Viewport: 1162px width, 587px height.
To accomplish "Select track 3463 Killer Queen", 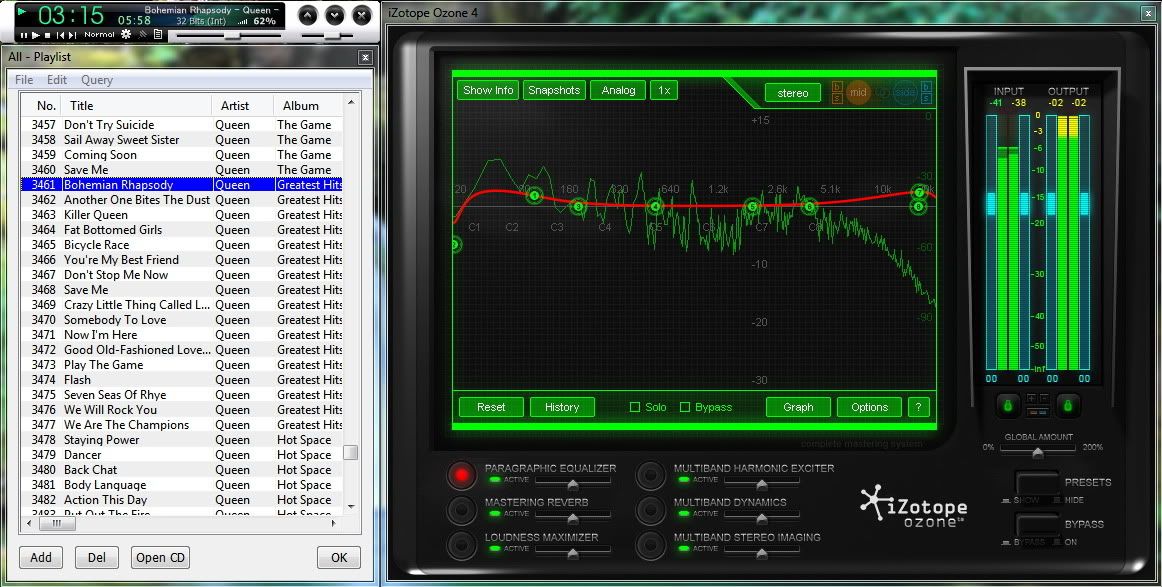I will (x=182, y=215).
